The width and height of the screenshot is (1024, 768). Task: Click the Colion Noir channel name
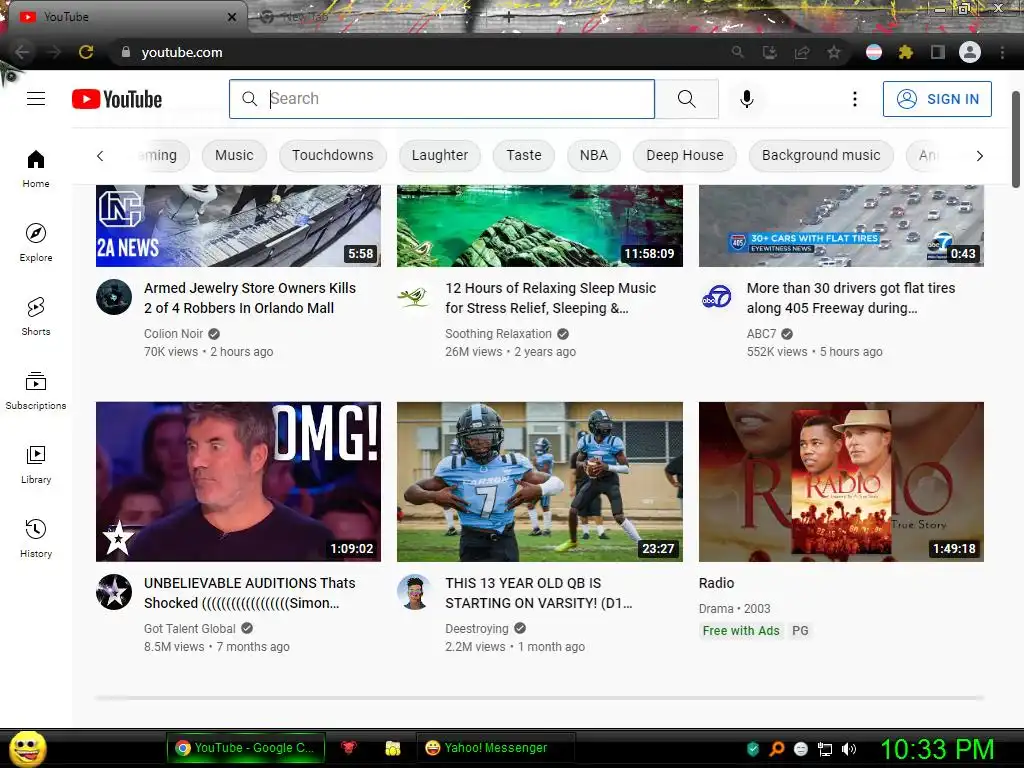174,334
